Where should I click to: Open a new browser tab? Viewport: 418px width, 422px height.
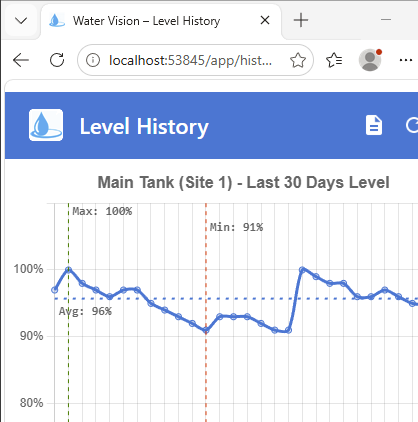click(301, 21)
